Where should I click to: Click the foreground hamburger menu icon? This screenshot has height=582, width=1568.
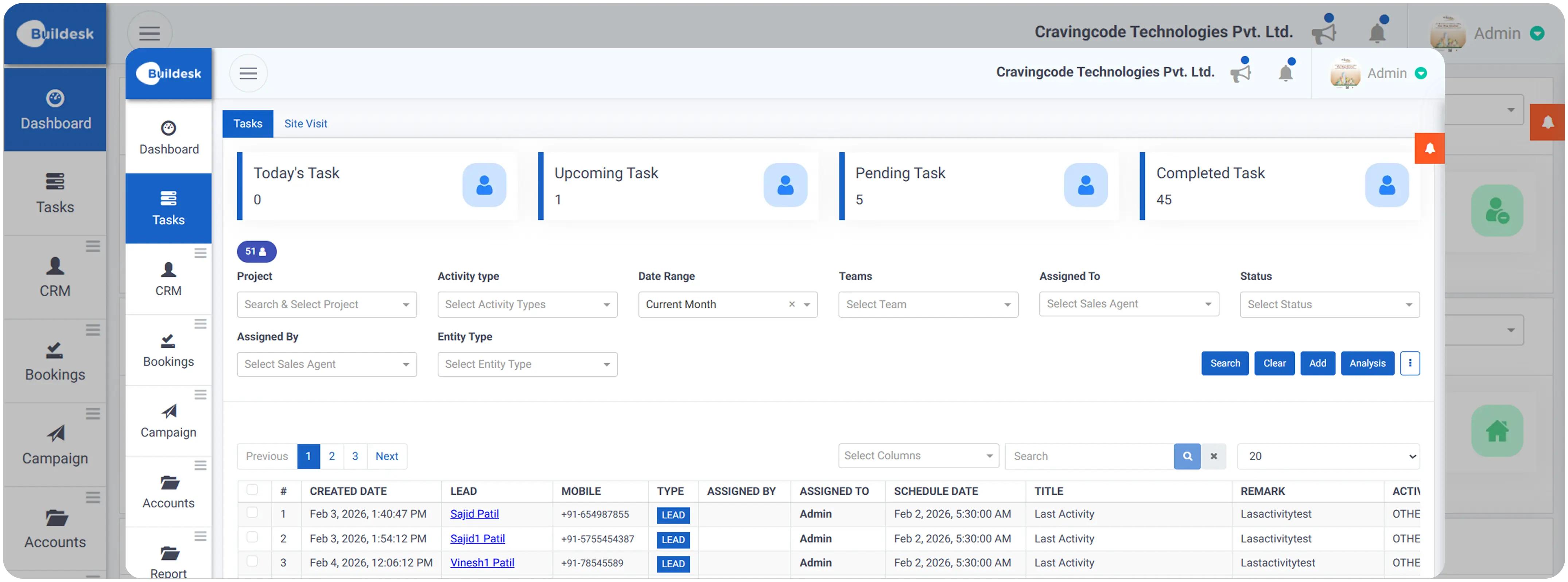248,74
